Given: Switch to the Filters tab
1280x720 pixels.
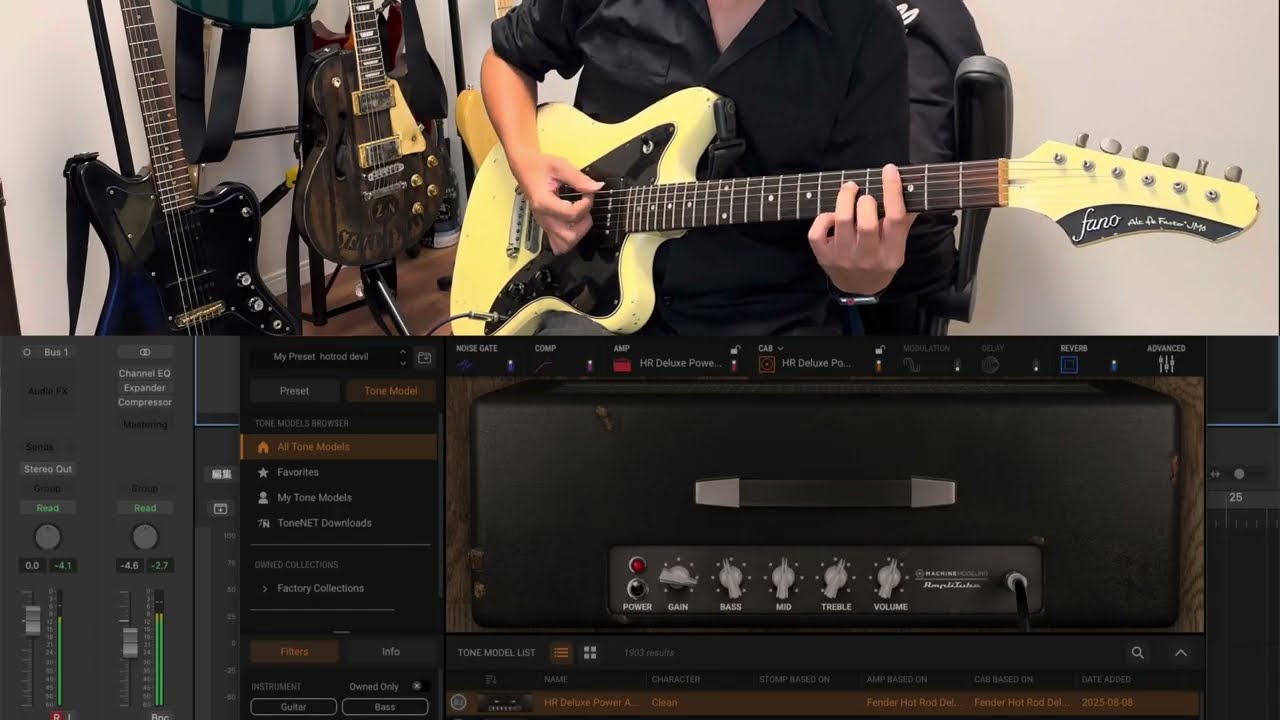Looking at the screenshot, I should 294,651.
